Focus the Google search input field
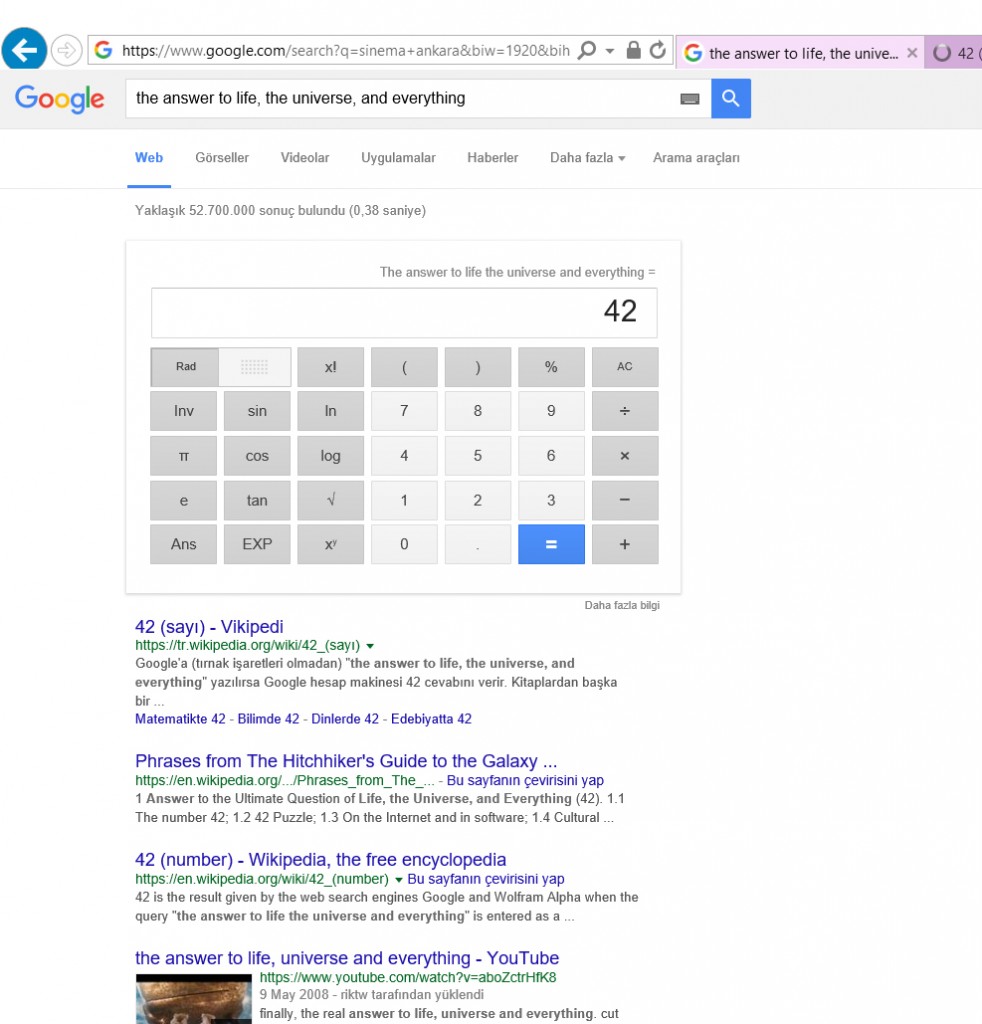This screenshot has width=982, height=1024. point(402,99)
